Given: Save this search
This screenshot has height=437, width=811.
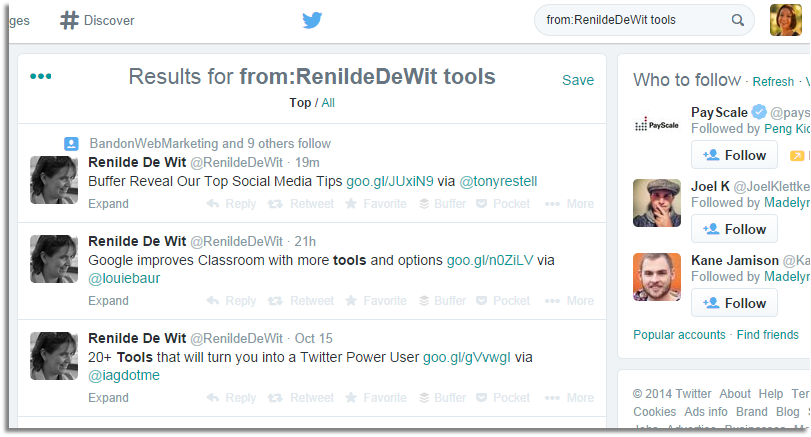Looking at the screenshot, I should (578, 80).
